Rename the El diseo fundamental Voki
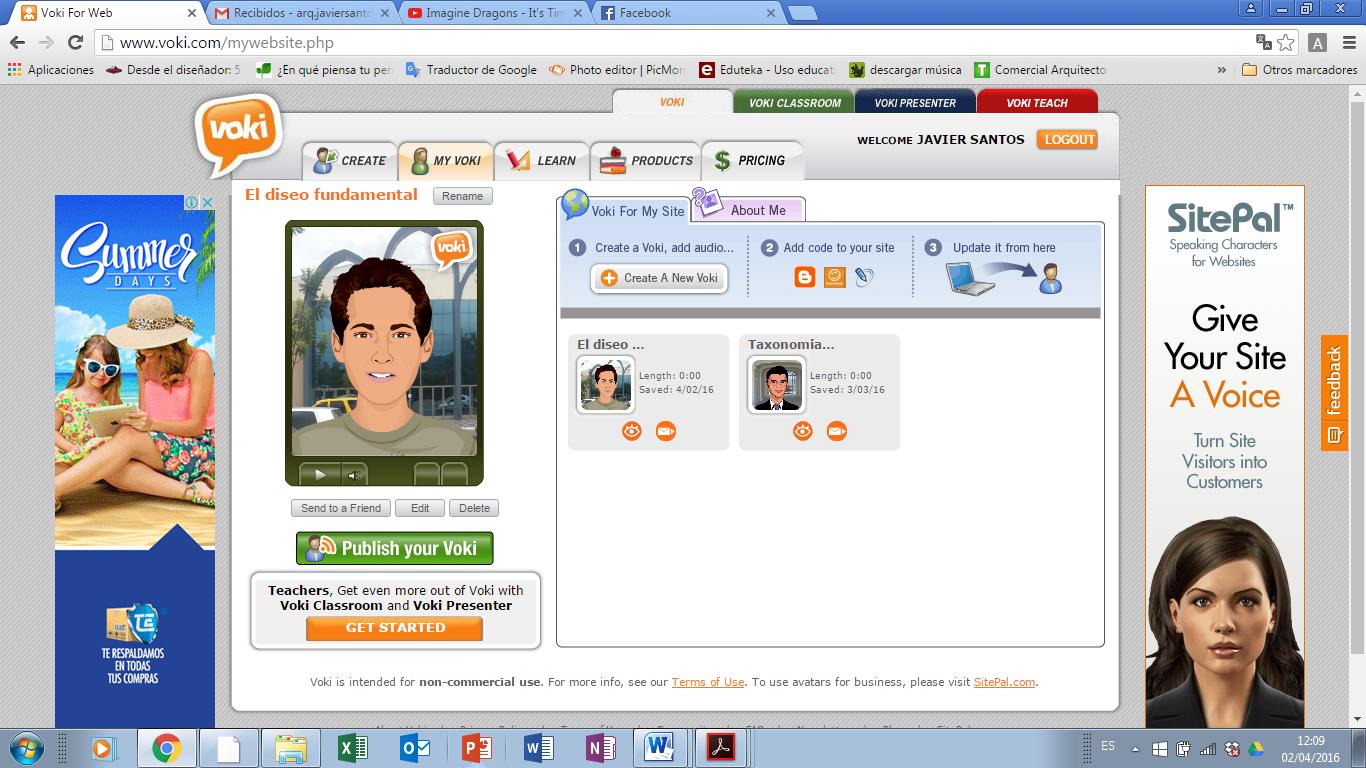Image resolution: width=1366 pixels, height=768 pixels. (x=463, y=196)
